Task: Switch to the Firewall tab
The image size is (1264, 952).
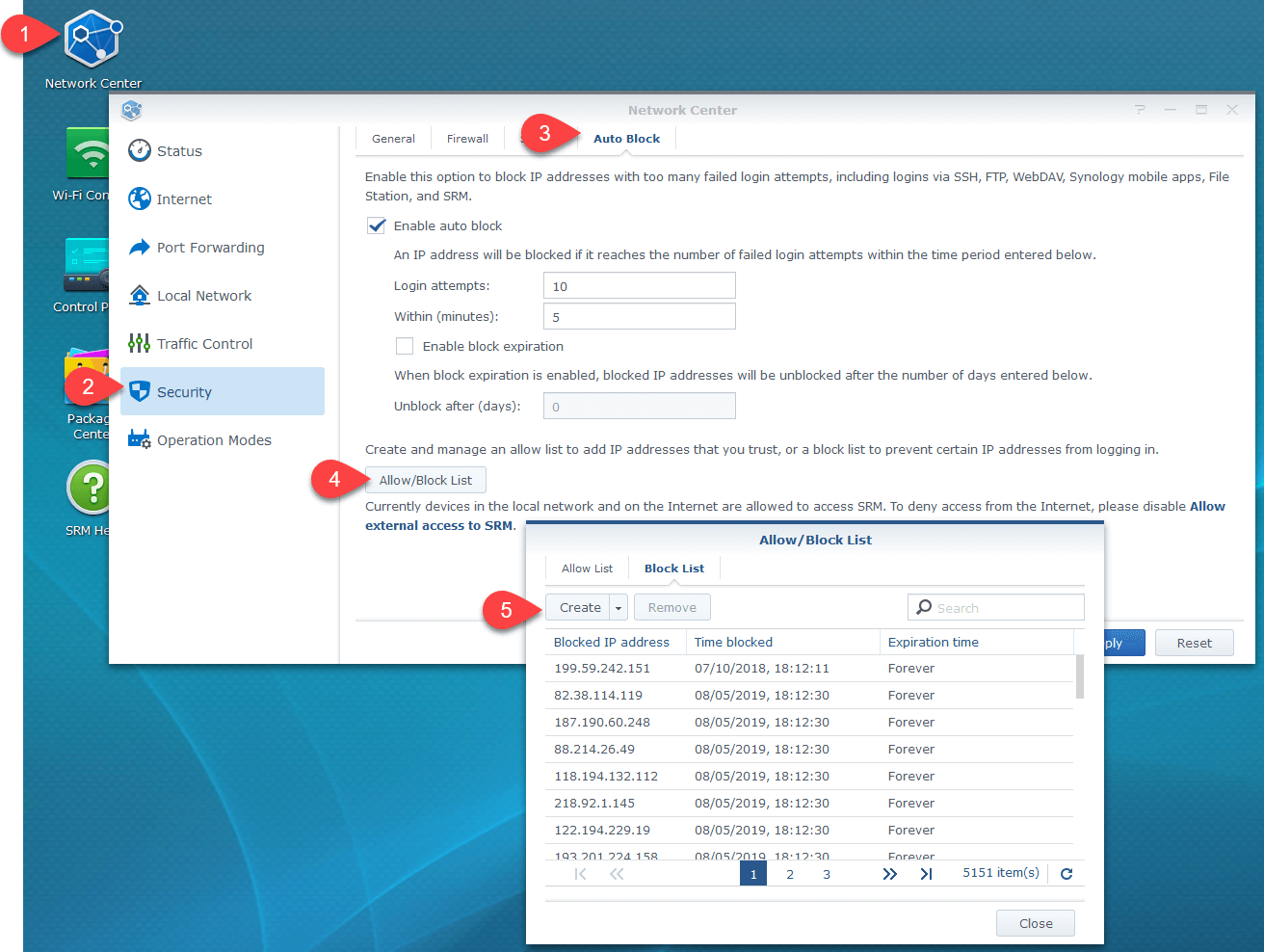Action: point(467,139)
